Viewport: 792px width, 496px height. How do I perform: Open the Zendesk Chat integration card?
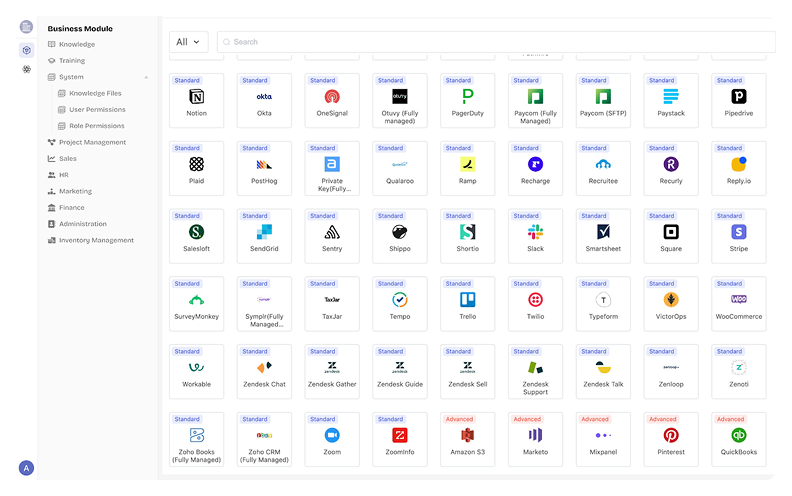(264, 372)
